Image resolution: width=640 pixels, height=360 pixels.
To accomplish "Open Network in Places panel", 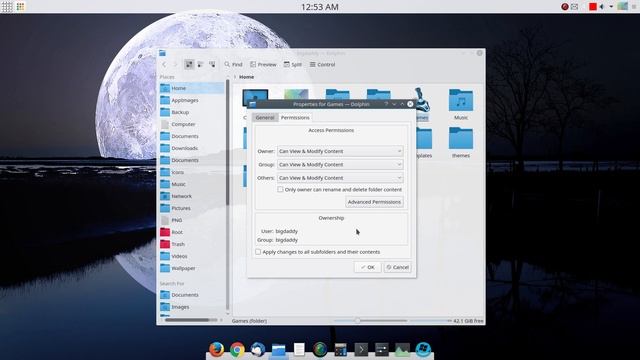I will [x=192, y=196].
